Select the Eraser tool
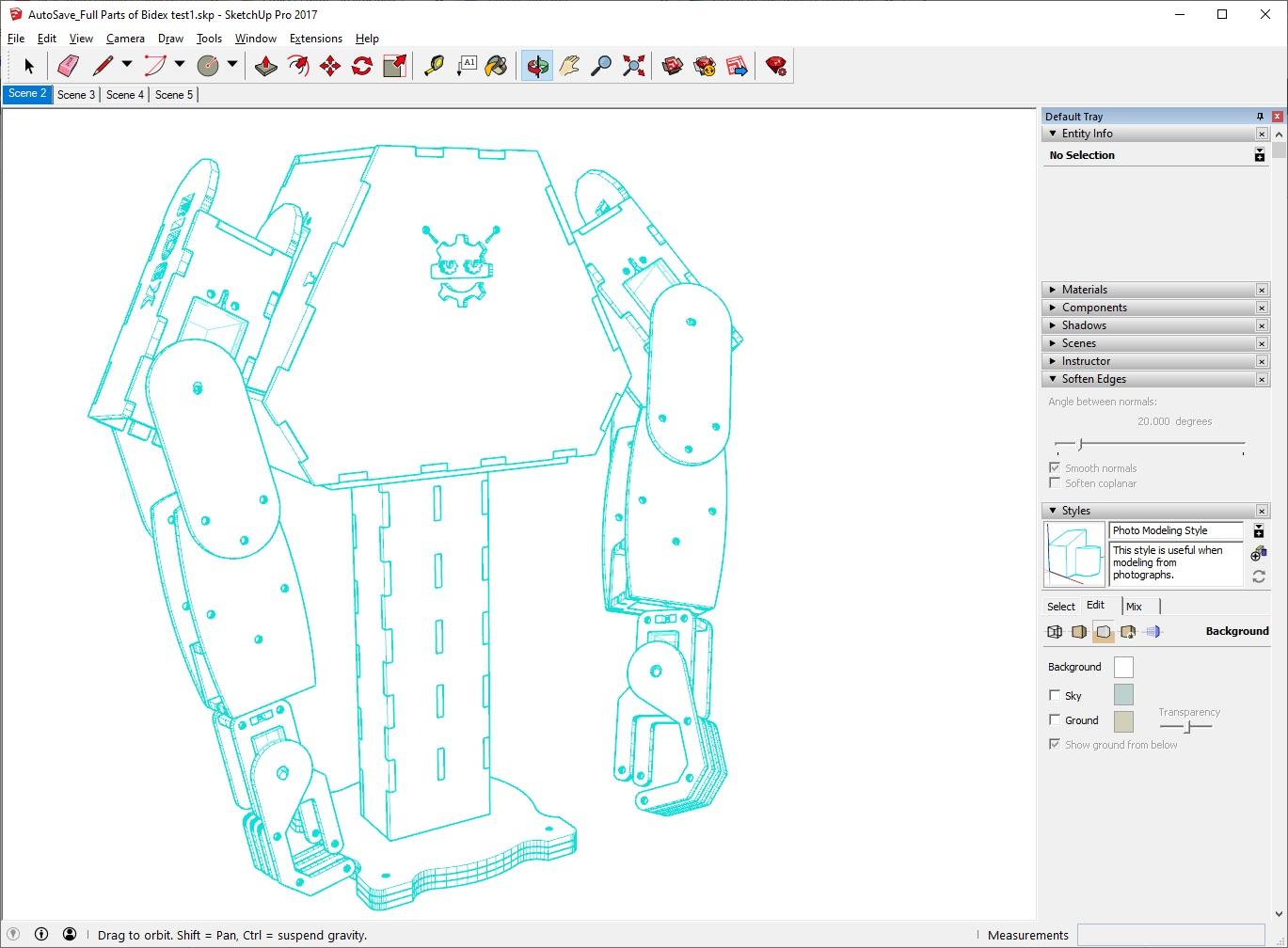The width and height of the screenshot is (1288, 948). 68,66
